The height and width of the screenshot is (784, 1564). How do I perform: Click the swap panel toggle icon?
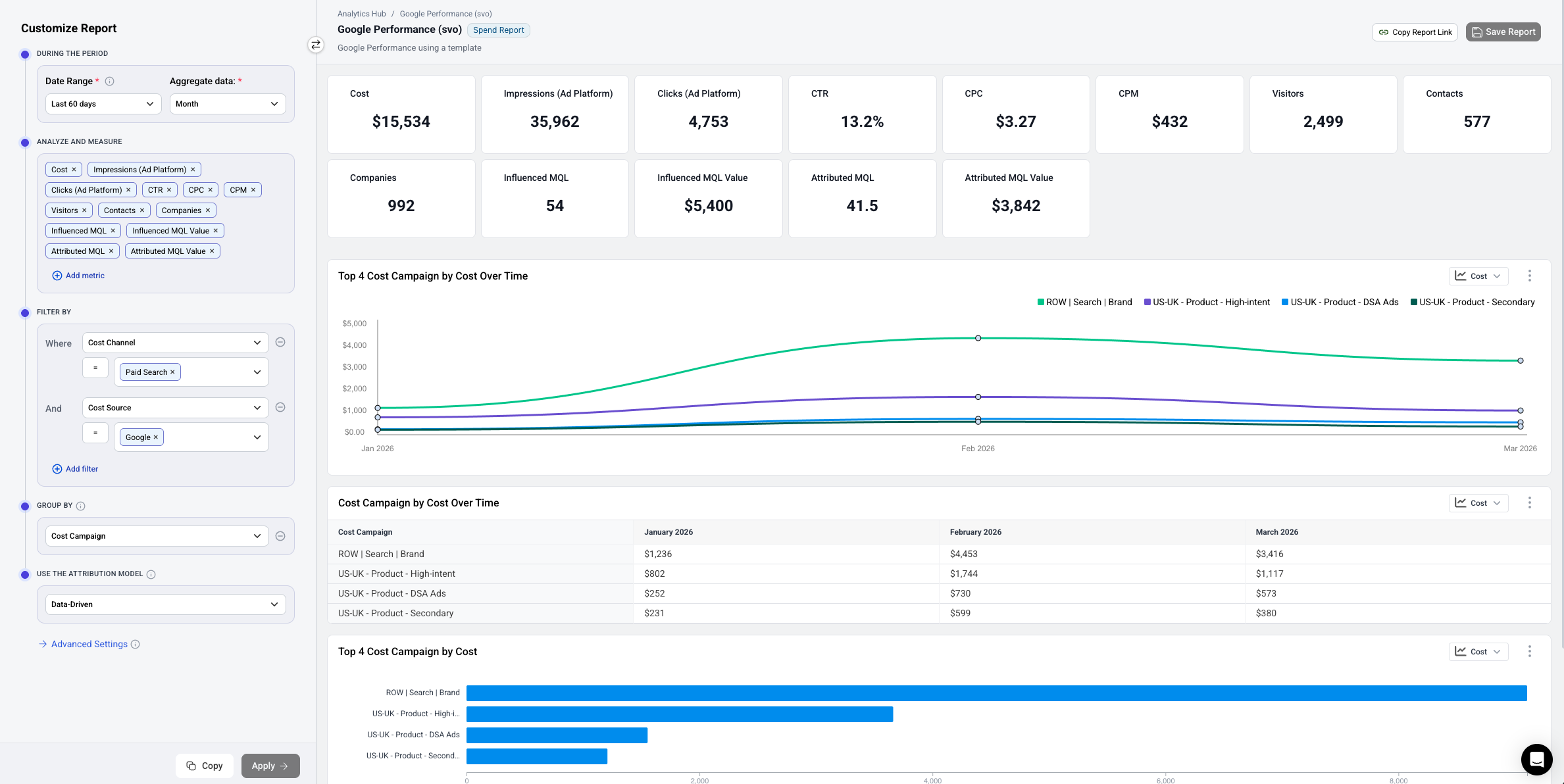click(x=316, y=45)
